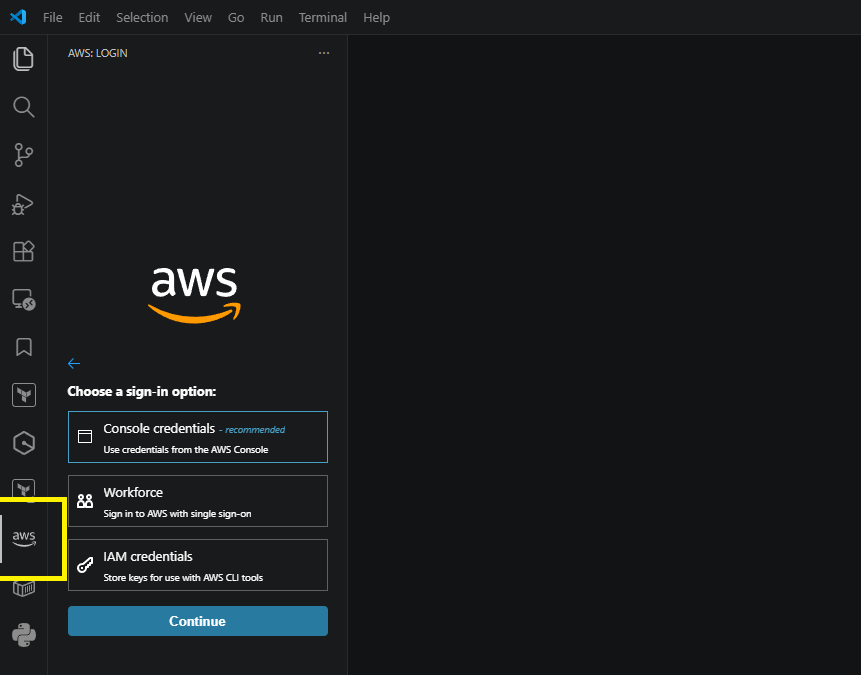The image size is (861, 675).
Task: Open AWS Login panel more actions menu
Action: point(324,53)
